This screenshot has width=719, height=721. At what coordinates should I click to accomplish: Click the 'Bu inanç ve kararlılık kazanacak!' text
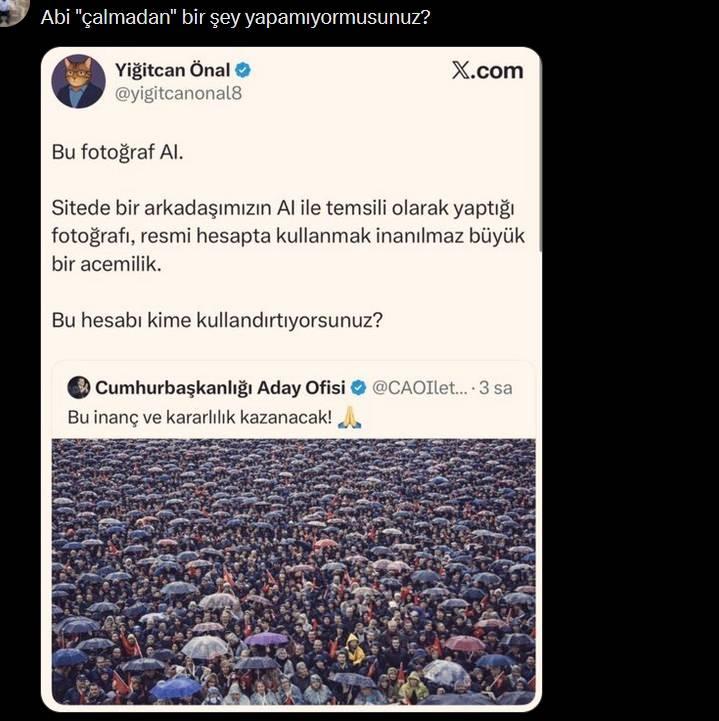(x=200, y=418)
